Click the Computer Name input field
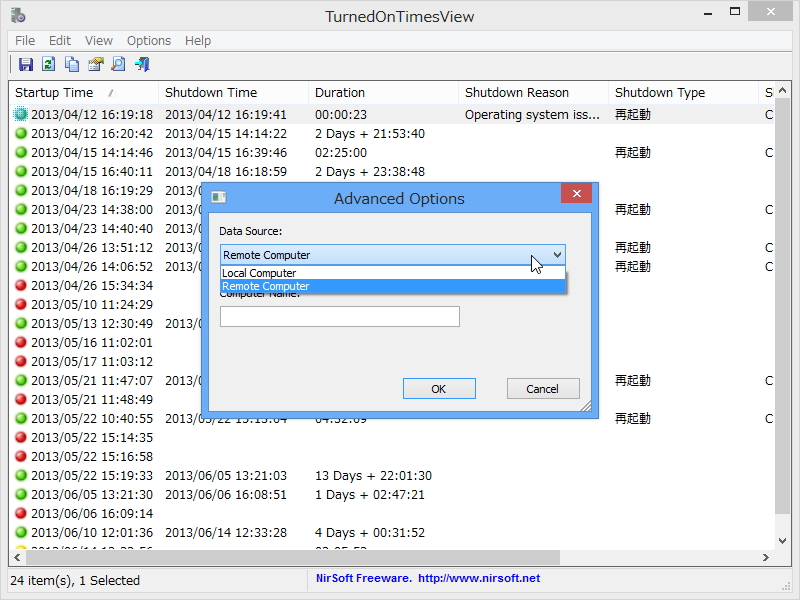Viewport: 800px width, 600px height. [340, 316]
